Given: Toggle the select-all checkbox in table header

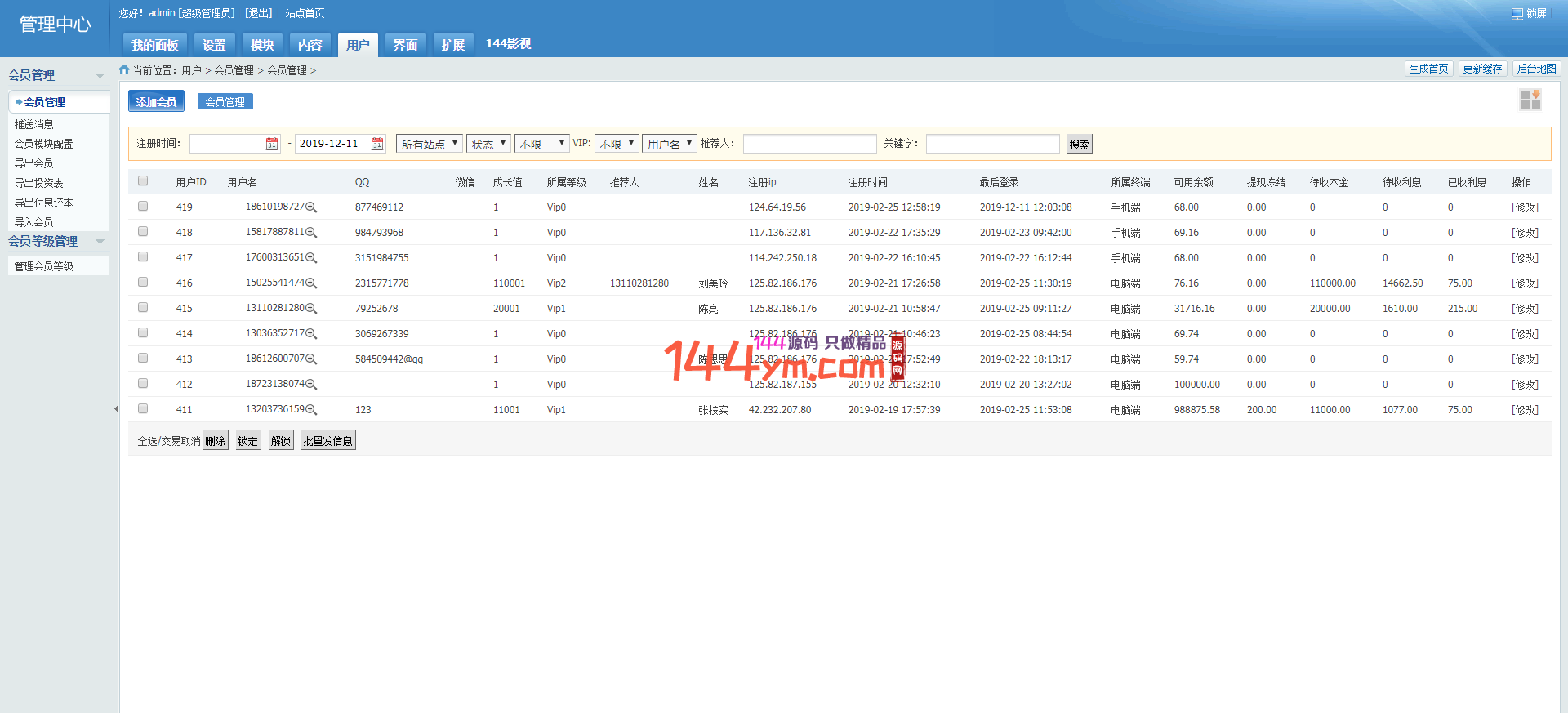Looking at the screenshot, I should click(143, 181).
